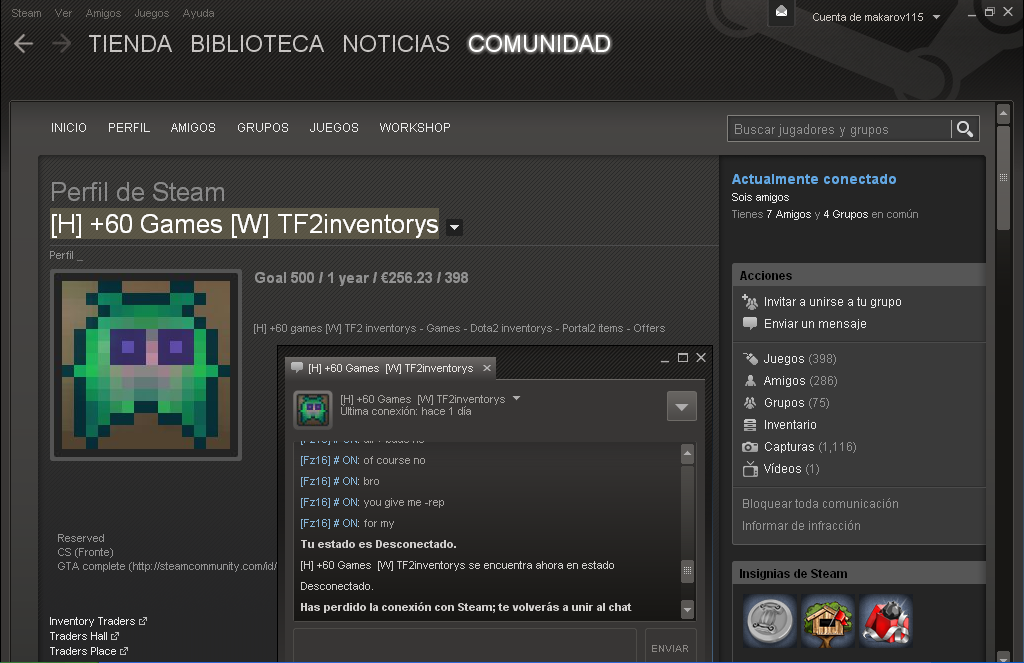The height and width of the screenshot is (663, 1024).
Task: Select the red gift badge
Action: 886,621
